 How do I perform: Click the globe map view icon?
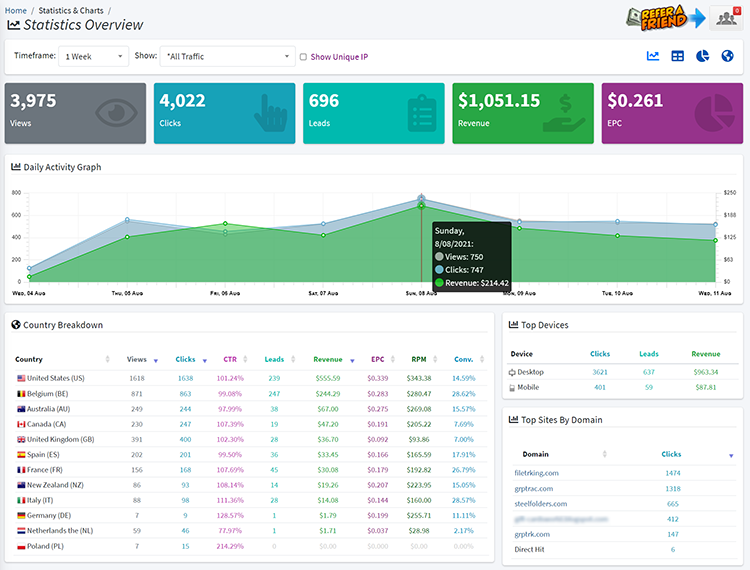pyautogui.click(x=727, y=56)
